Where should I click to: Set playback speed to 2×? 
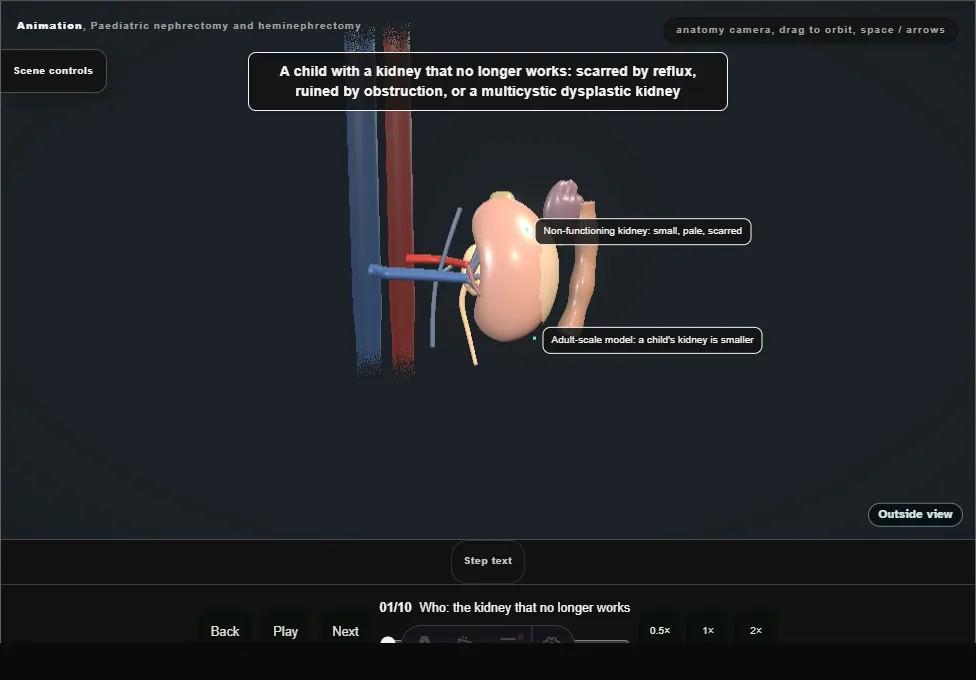coord(756,630)
